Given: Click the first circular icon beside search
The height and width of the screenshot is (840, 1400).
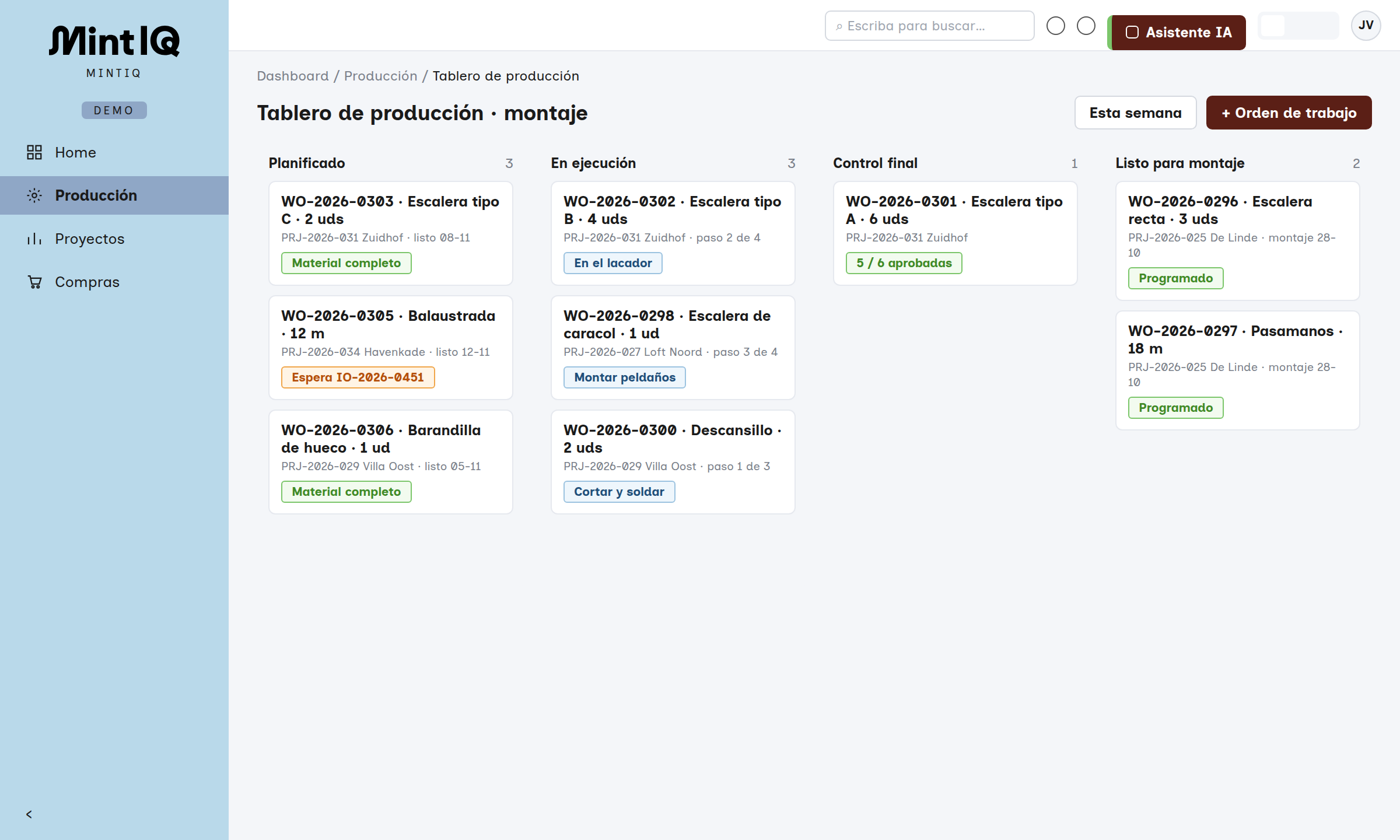Looking at the screenshot, I should pyautogui.click(x=1056, y=26).
